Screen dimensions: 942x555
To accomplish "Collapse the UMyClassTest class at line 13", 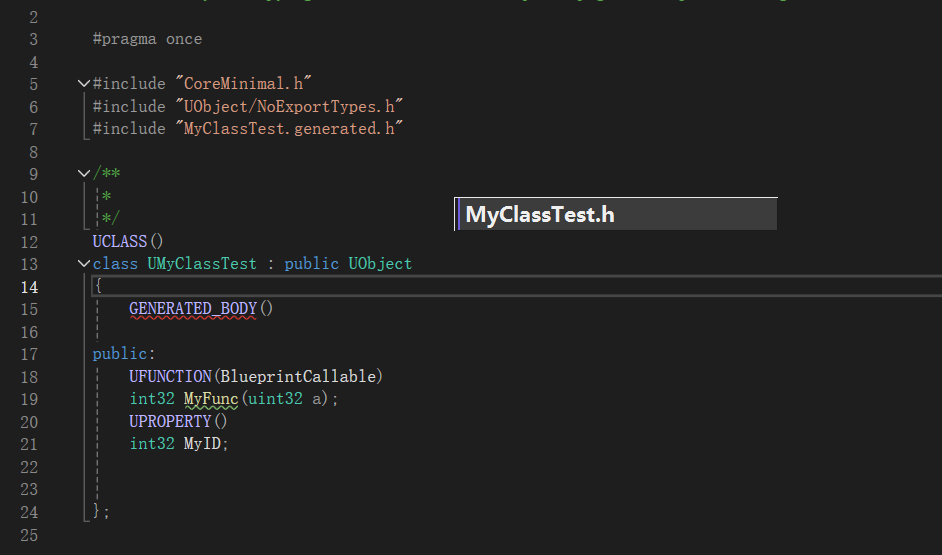I will click(84, 263).
